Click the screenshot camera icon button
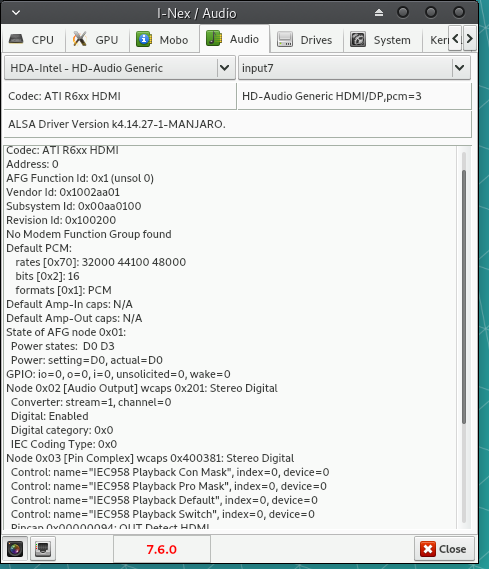Screen dimensions: 489x569 pyautogui.click(x=15, y=549)
